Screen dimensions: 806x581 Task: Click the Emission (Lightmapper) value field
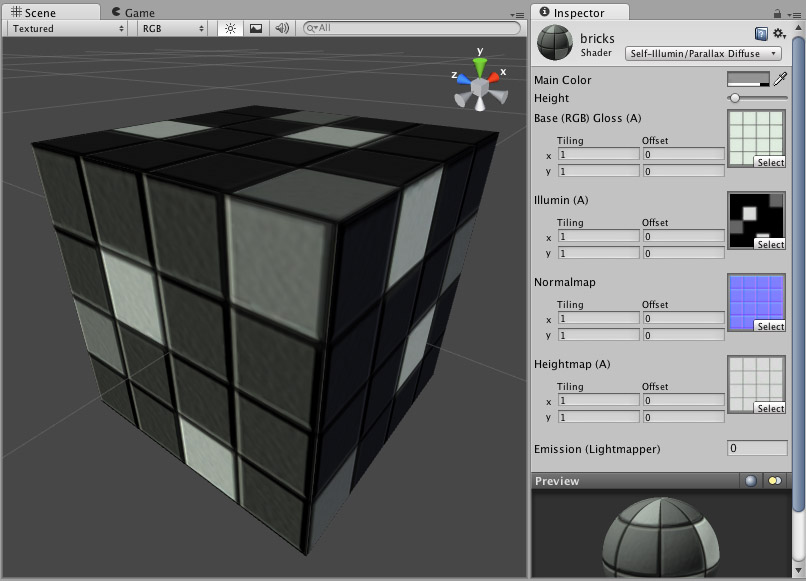pyautogui.click(x=757, y=450)
